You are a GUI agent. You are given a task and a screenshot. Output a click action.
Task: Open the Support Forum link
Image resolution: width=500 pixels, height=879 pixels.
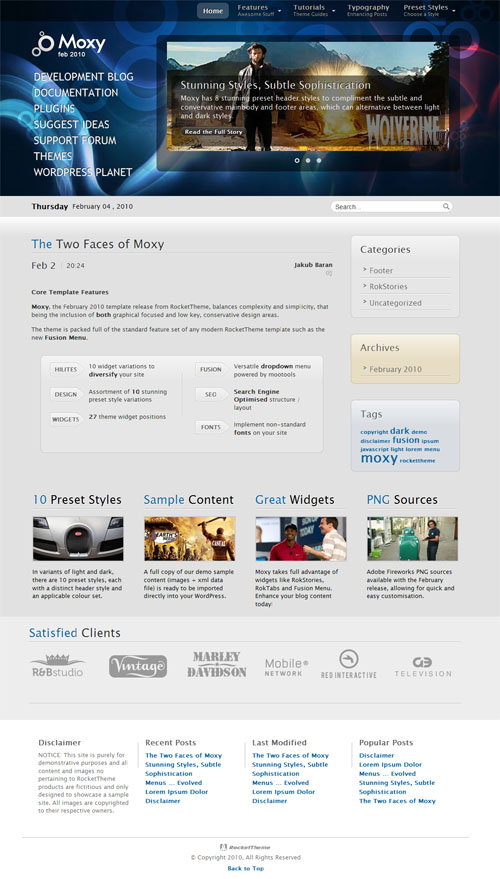[75, 140]
